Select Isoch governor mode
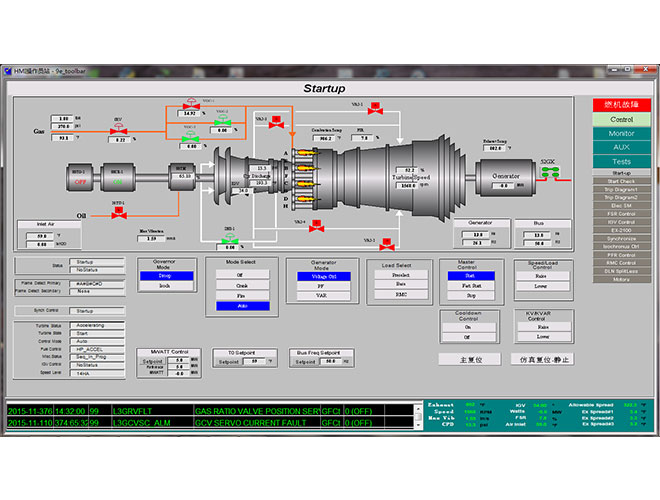The image size is (660, 500). point(166,286)
